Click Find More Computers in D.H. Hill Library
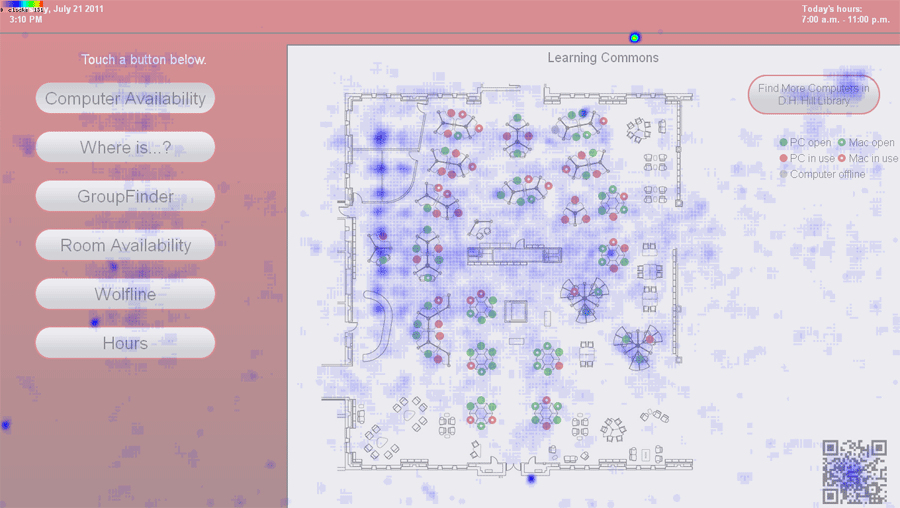 tap(814, 94)
